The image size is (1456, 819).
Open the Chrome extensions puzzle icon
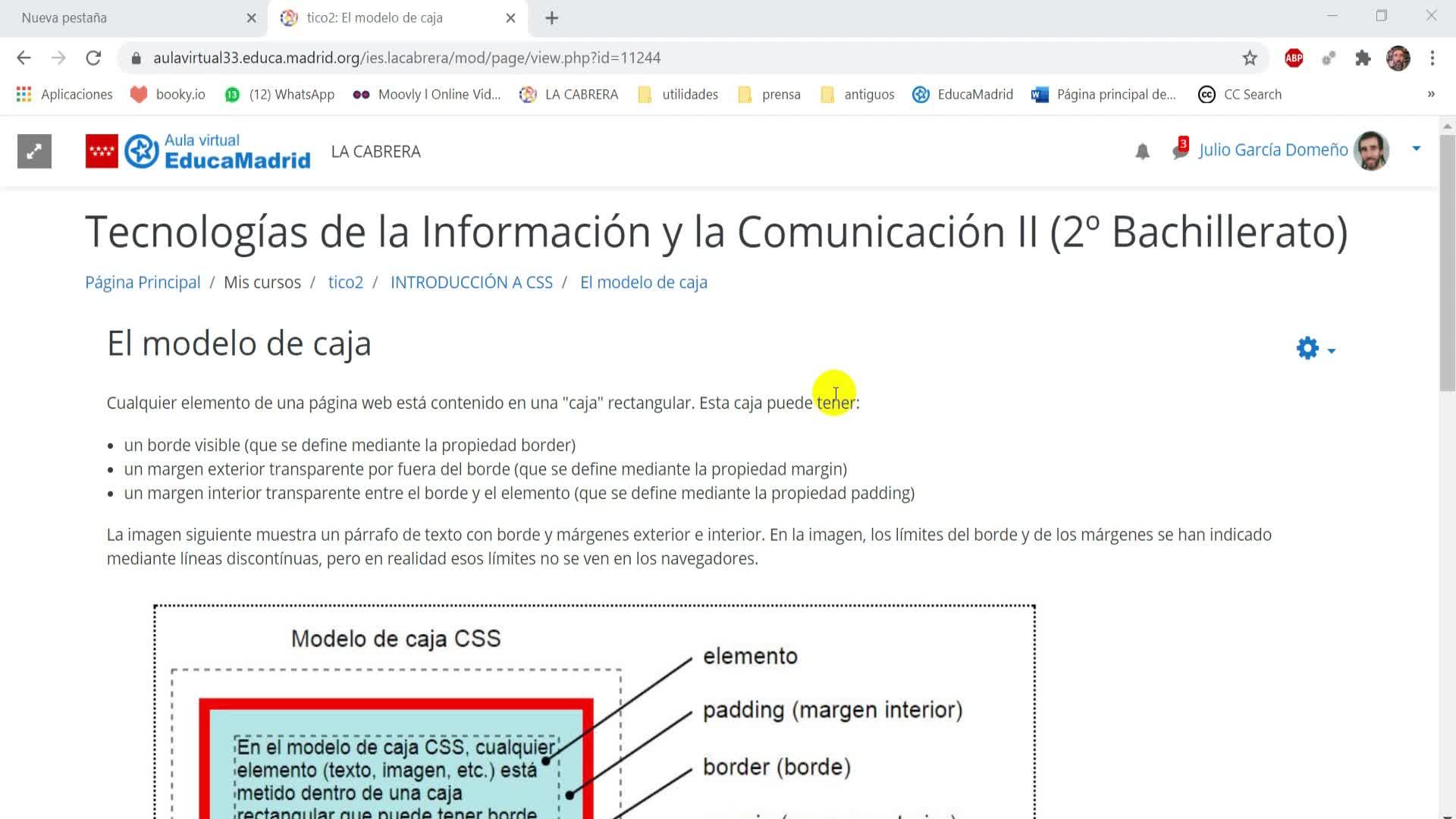(1363, 58)
